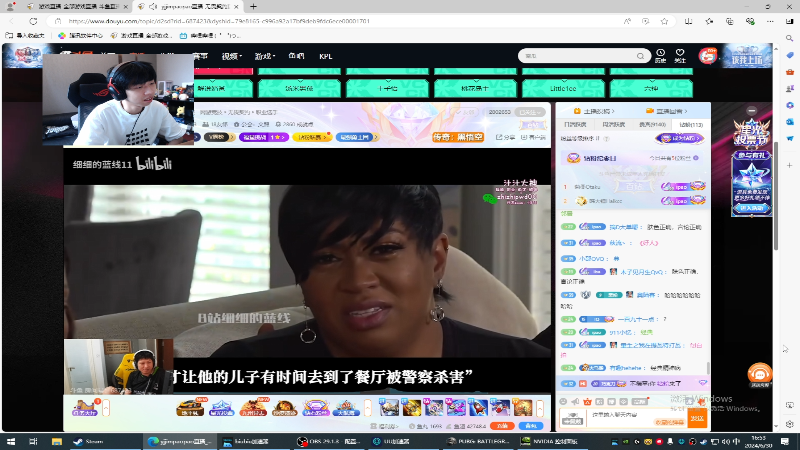
Task: Click the blue enter-event button on ad
Action: [752, 208]
